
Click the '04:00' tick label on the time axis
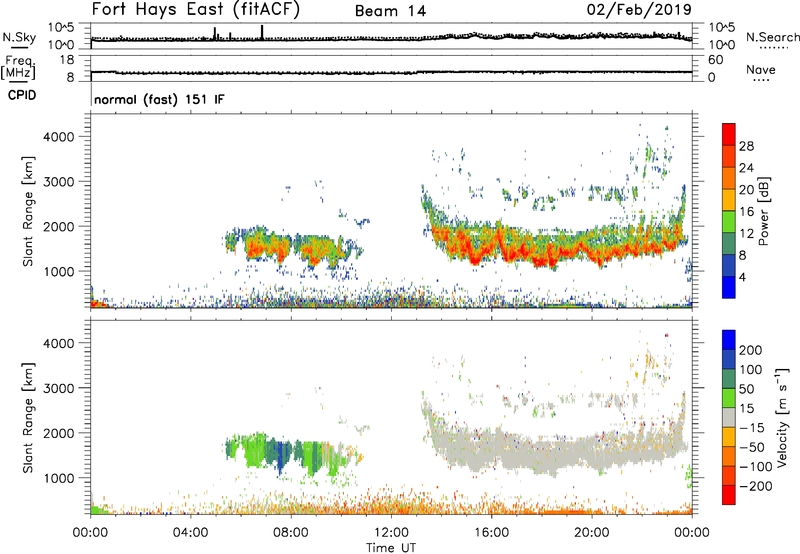pos(190,533)
